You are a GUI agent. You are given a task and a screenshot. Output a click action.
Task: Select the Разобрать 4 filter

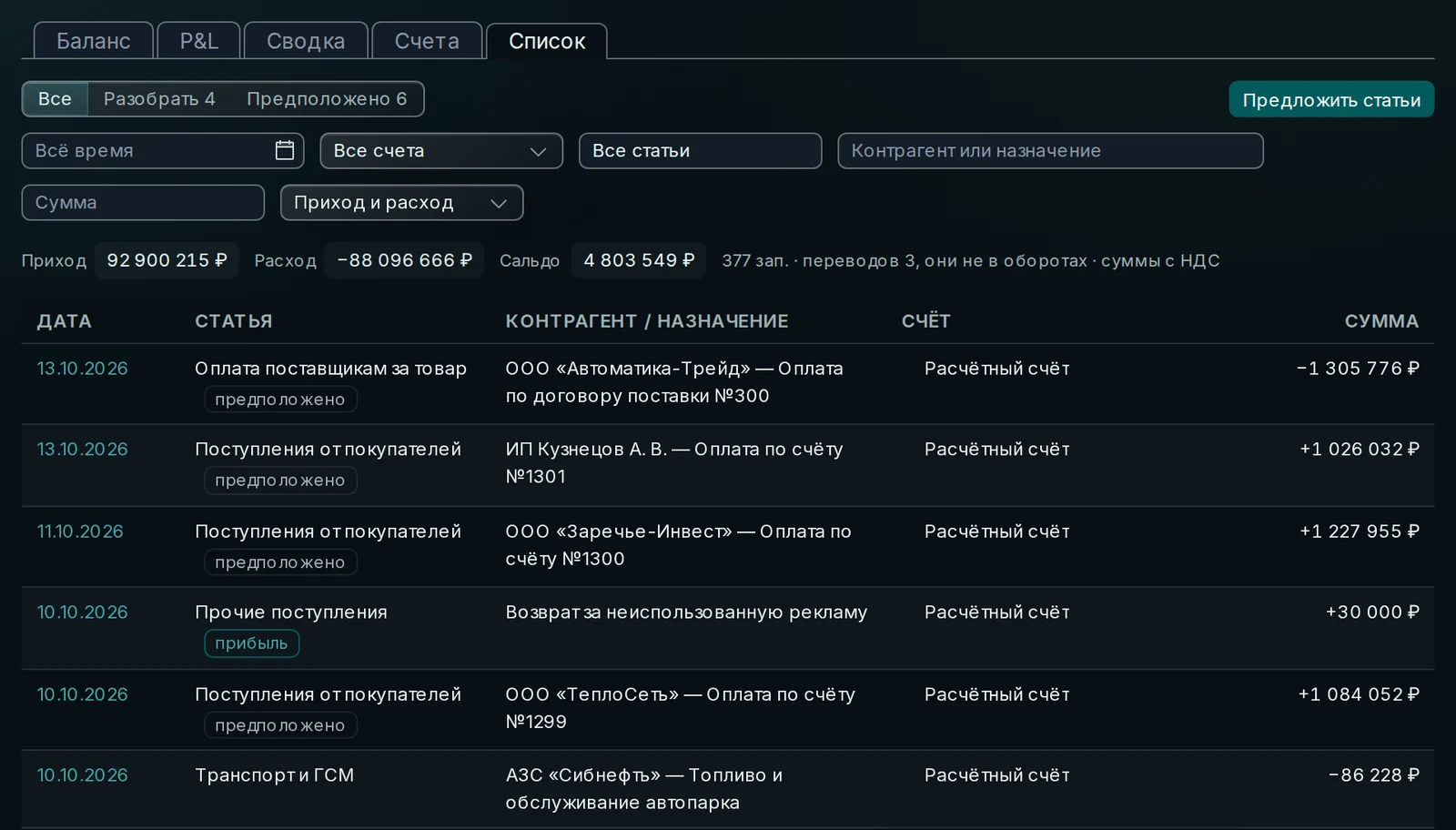pos(159,98)
